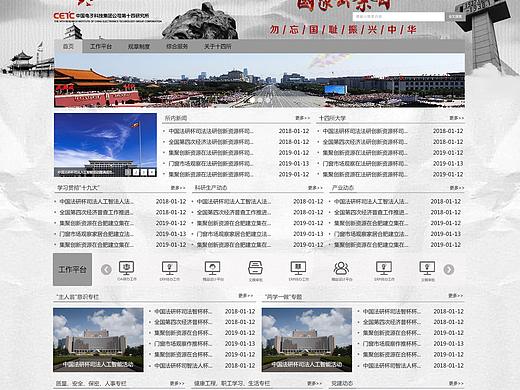
Task: Click 更多>> beside 党建动态 at the bottom
Action: (456, 384)
